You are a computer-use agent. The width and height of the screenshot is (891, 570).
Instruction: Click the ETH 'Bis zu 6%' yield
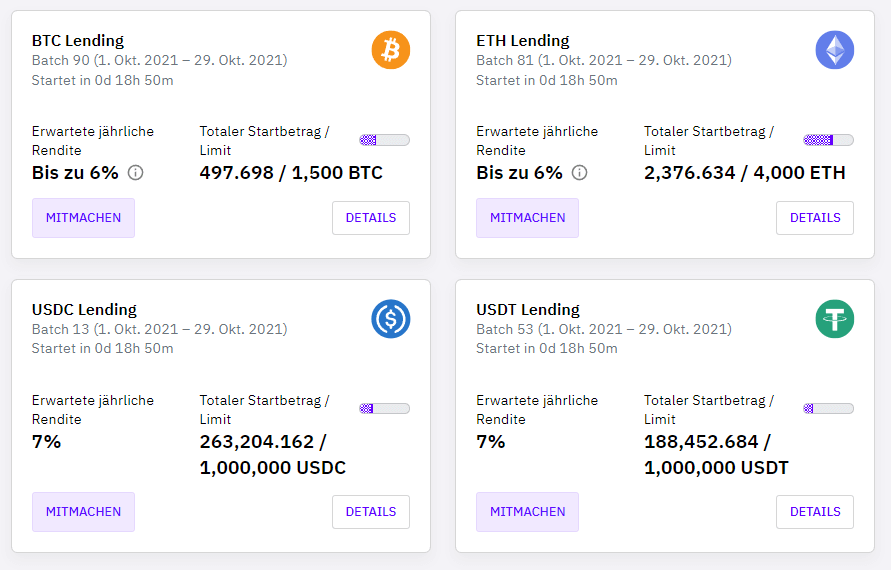coord(519,173)
